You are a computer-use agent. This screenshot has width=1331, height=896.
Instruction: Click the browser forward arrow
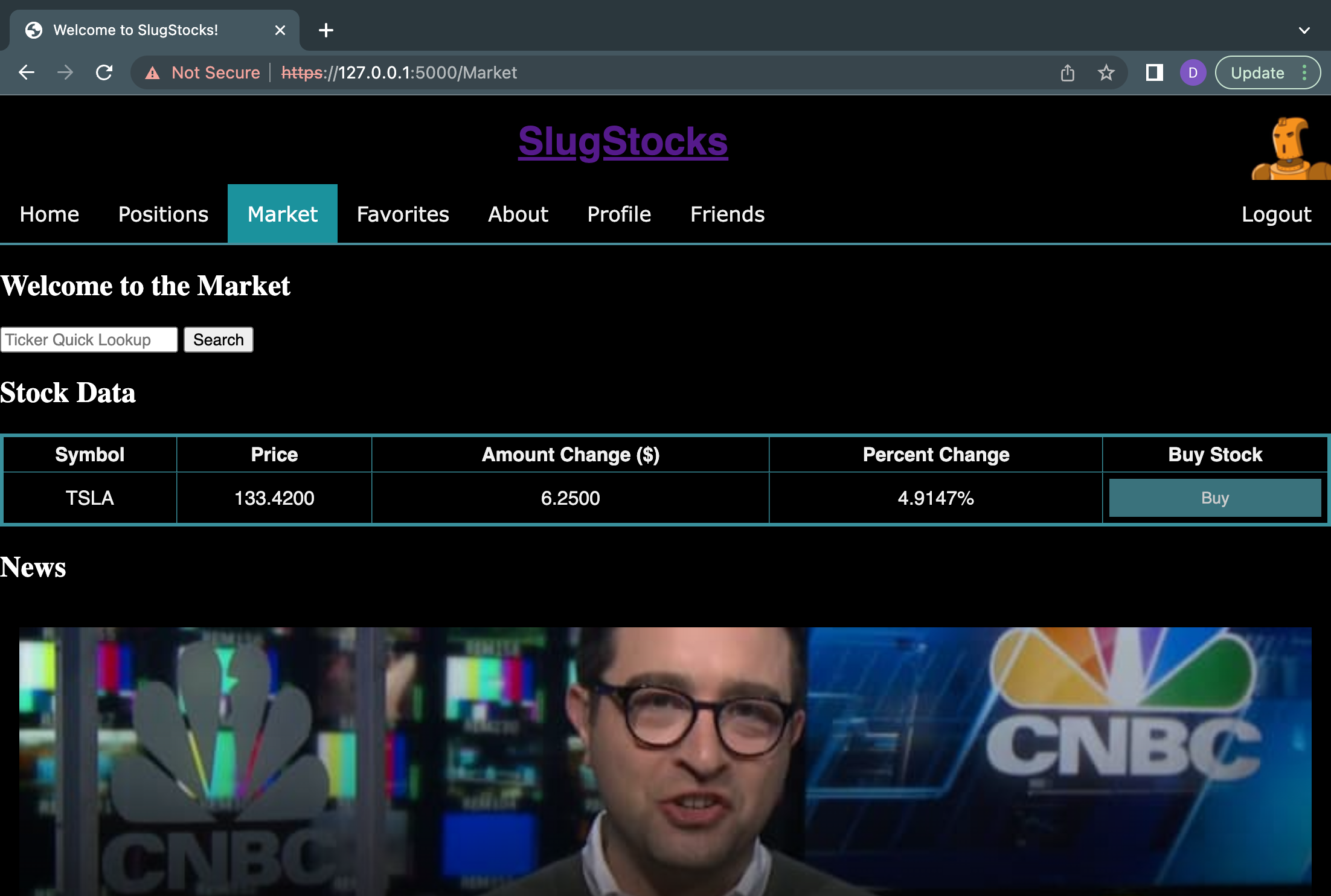pyautogui.click(x=65, y=72)
